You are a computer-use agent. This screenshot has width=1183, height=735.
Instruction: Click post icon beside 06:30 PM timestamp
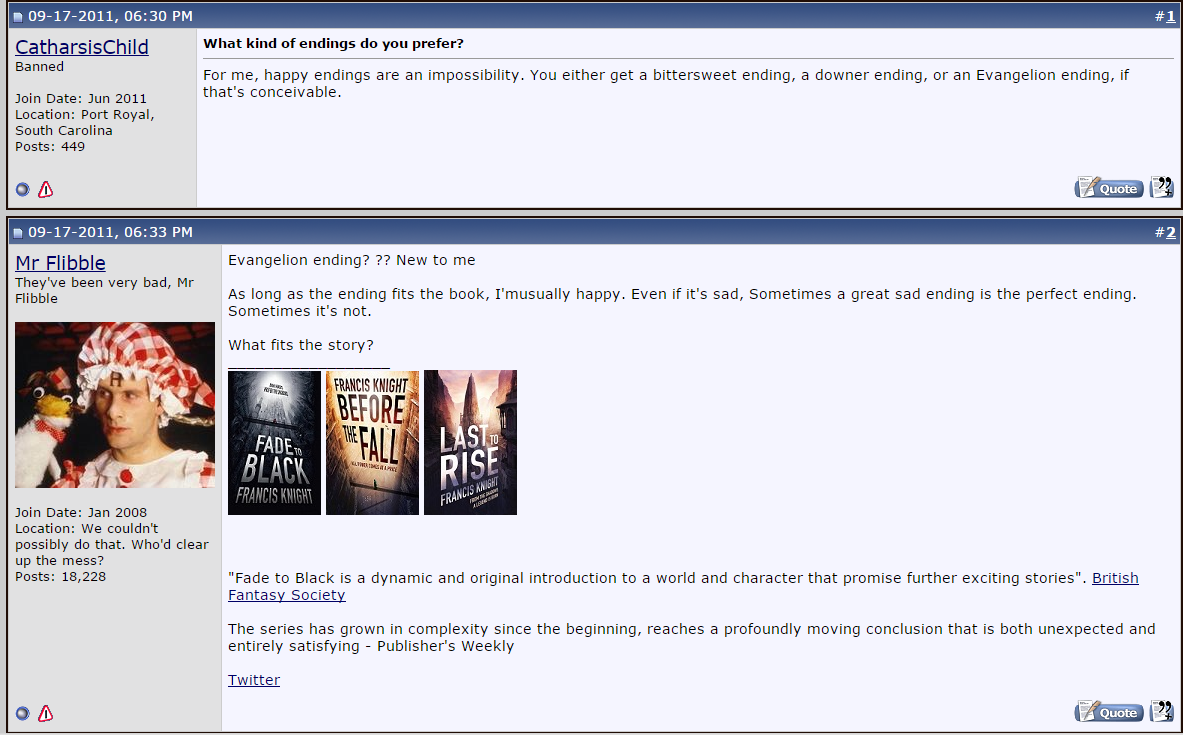point(18,17)
